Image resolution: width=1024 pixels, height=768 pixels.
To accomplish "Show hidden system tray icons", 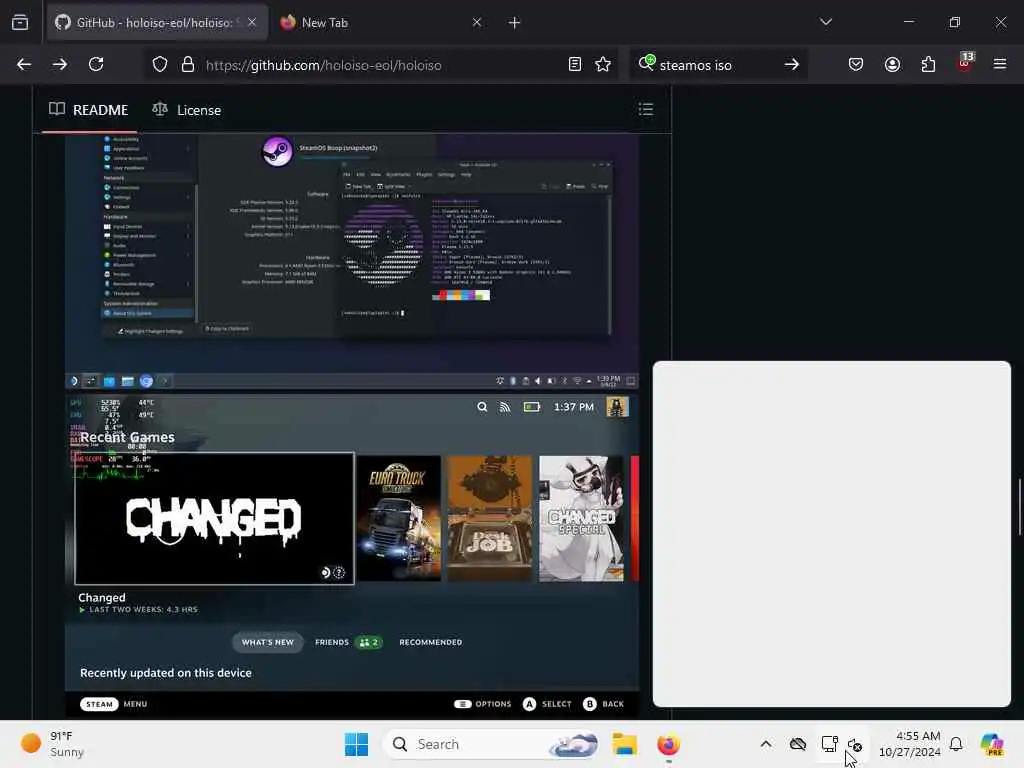I will (x=766, y=744).
